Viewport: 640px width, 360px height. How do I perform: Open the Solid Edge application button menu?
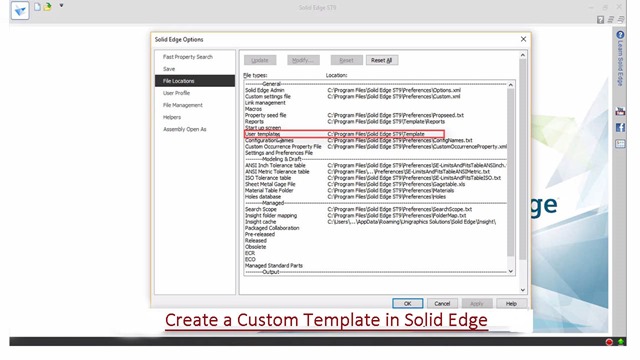pos(20,10)
